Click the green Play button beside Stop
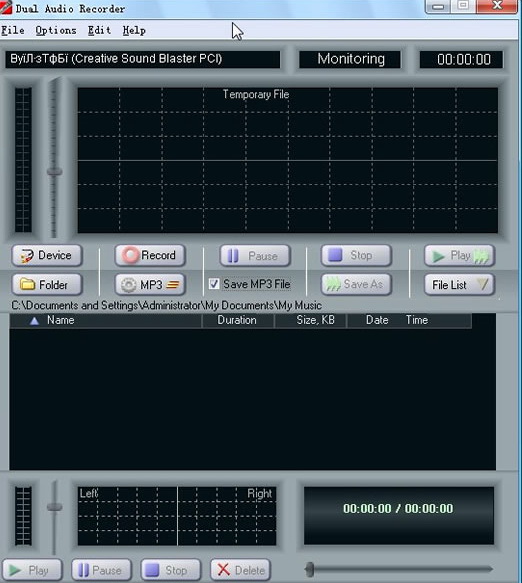522x583 pixels. click(460, 255)
